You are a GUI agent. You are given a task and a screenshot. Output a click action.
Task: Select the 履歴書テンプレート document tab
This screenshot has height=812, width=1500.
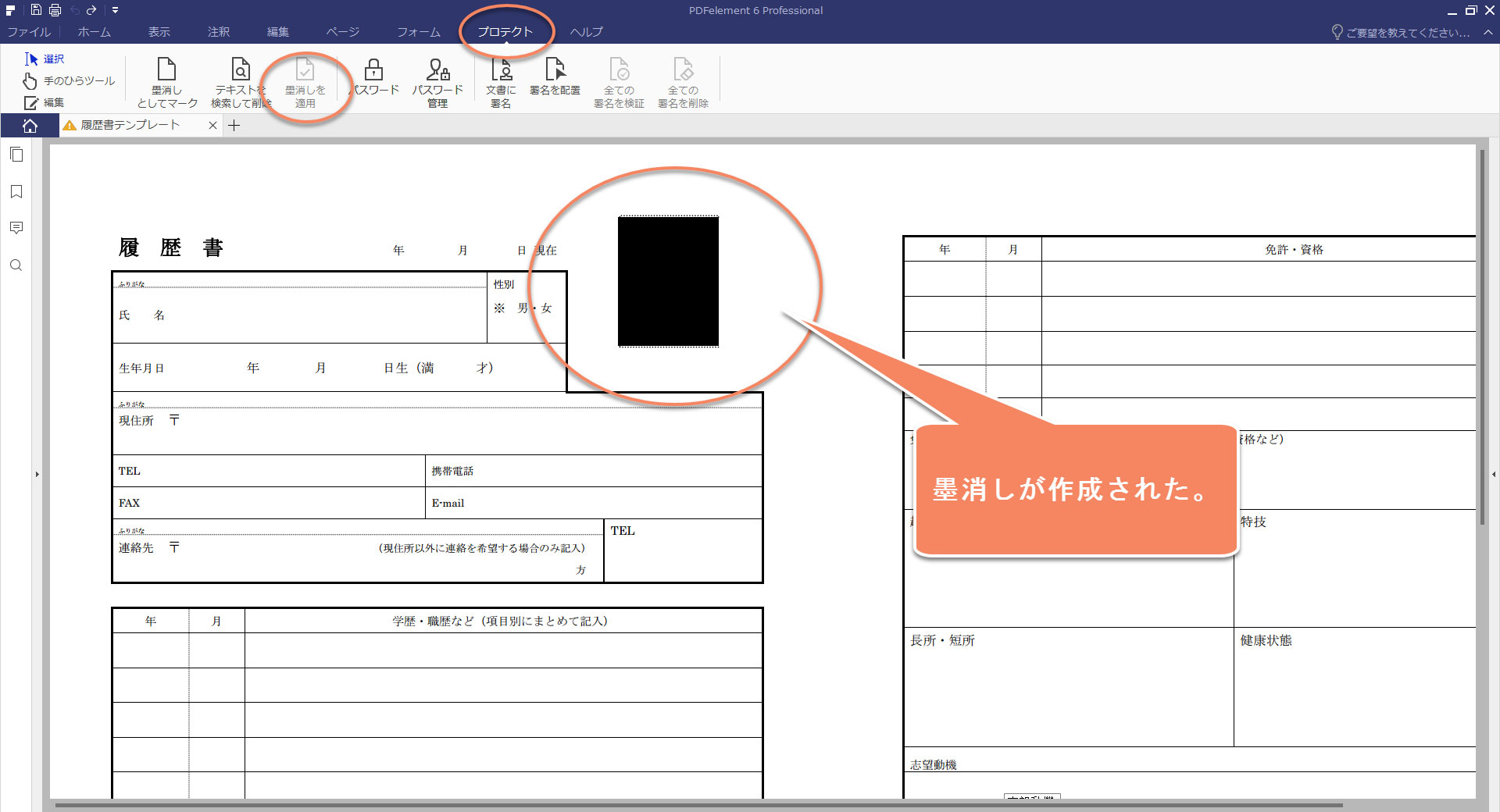click(x=130, y=125)
